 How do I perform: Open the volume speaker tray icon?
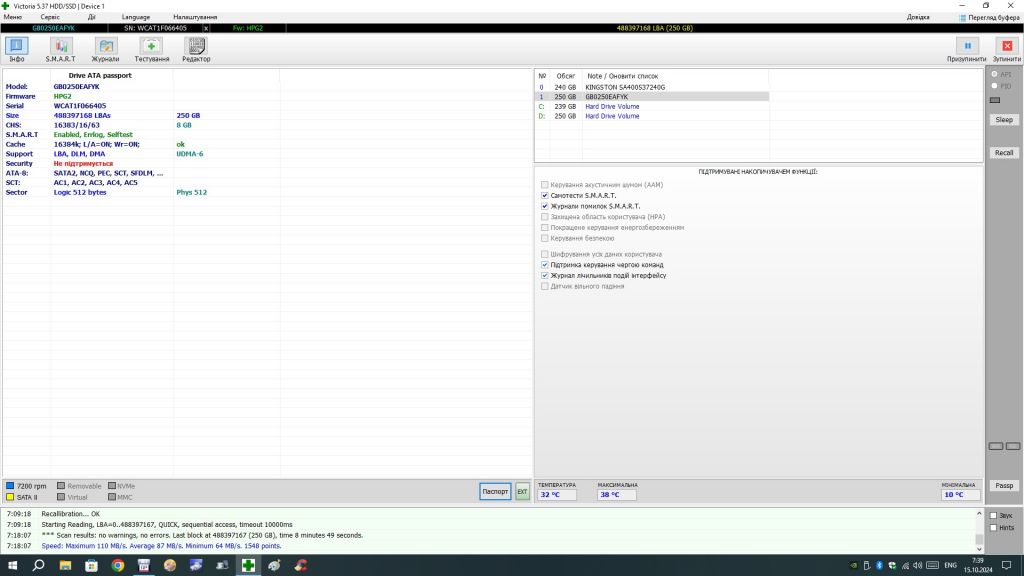click(x=918, y=566)
